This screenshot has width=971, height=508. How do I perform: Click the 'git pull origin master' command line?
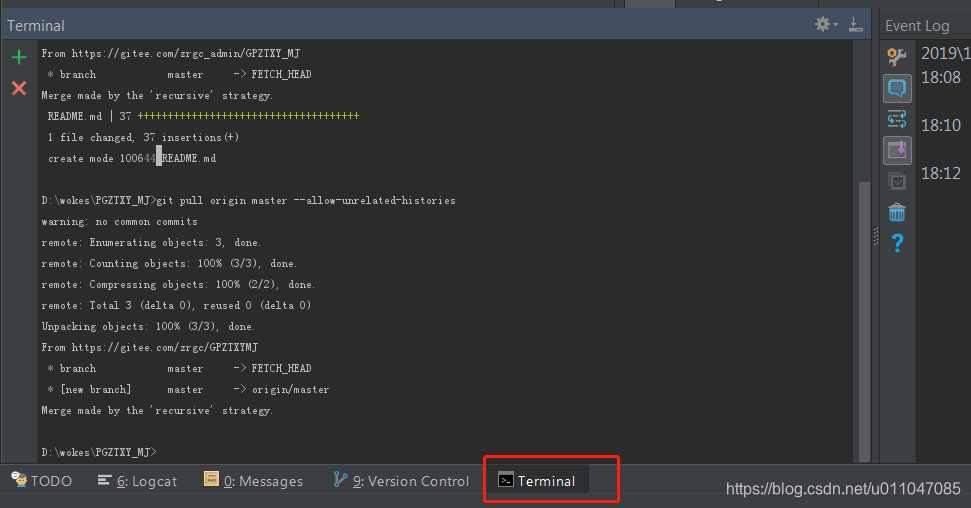[x=248, y=200]
